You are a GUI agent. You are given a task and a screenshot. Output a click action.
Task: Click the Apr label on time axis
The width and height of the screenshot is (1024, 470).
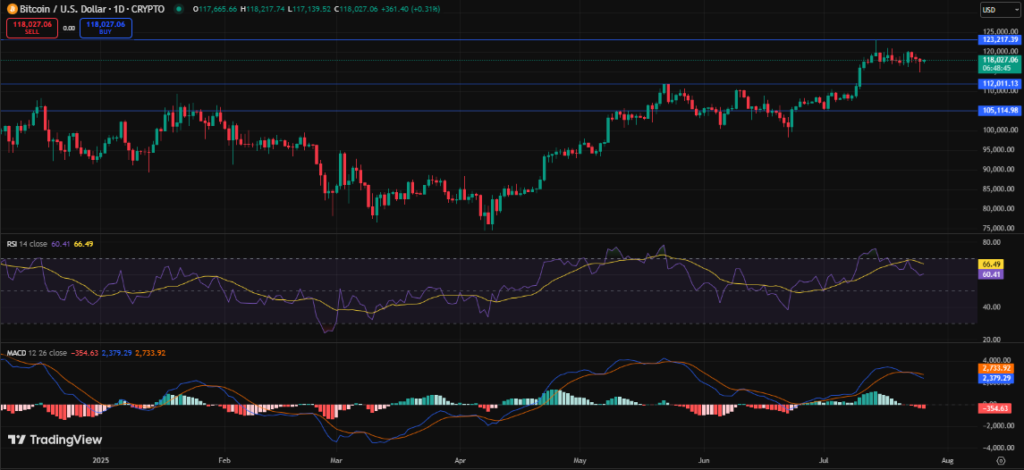[x=460, y=460]
